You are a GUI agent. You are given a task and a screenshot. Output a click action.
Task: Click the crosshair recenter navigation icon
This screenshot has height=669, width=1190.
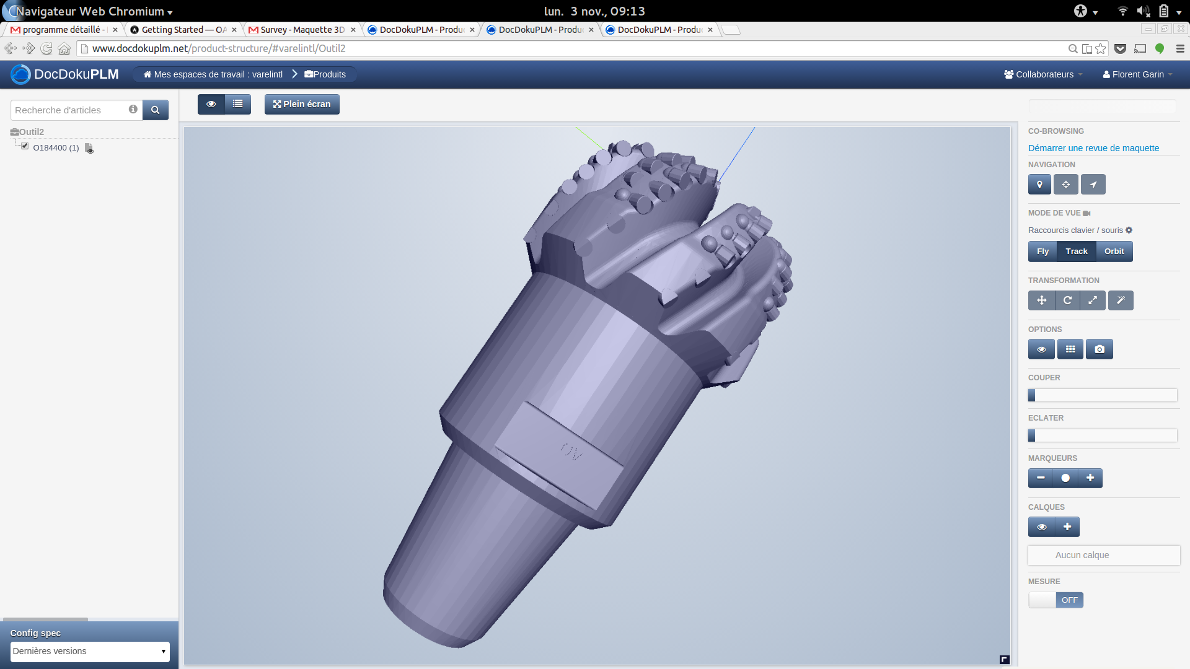pyautogui.click(x=1066, y=185)
